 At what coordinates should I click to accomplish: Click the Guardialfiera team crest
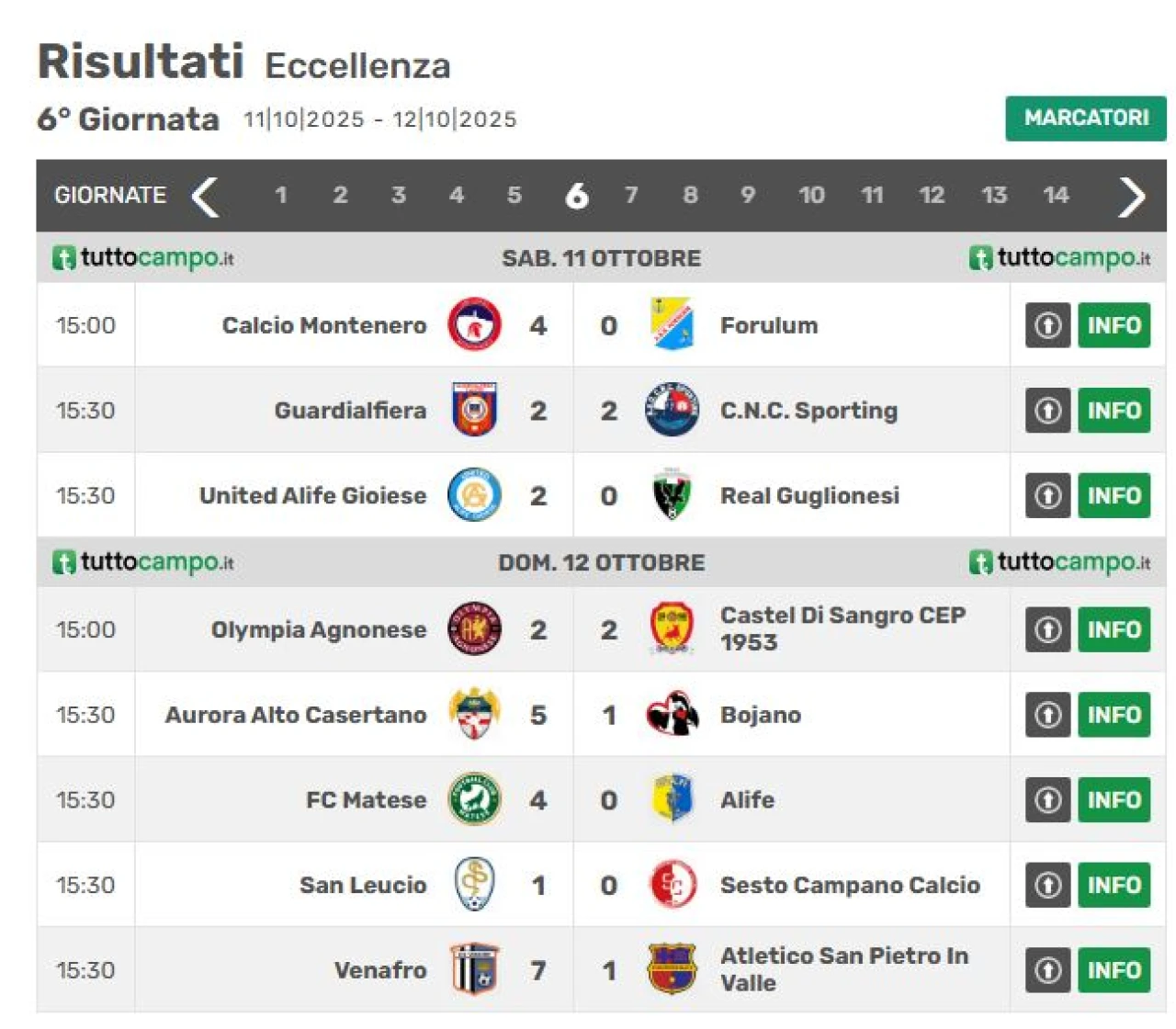[474, 410]
